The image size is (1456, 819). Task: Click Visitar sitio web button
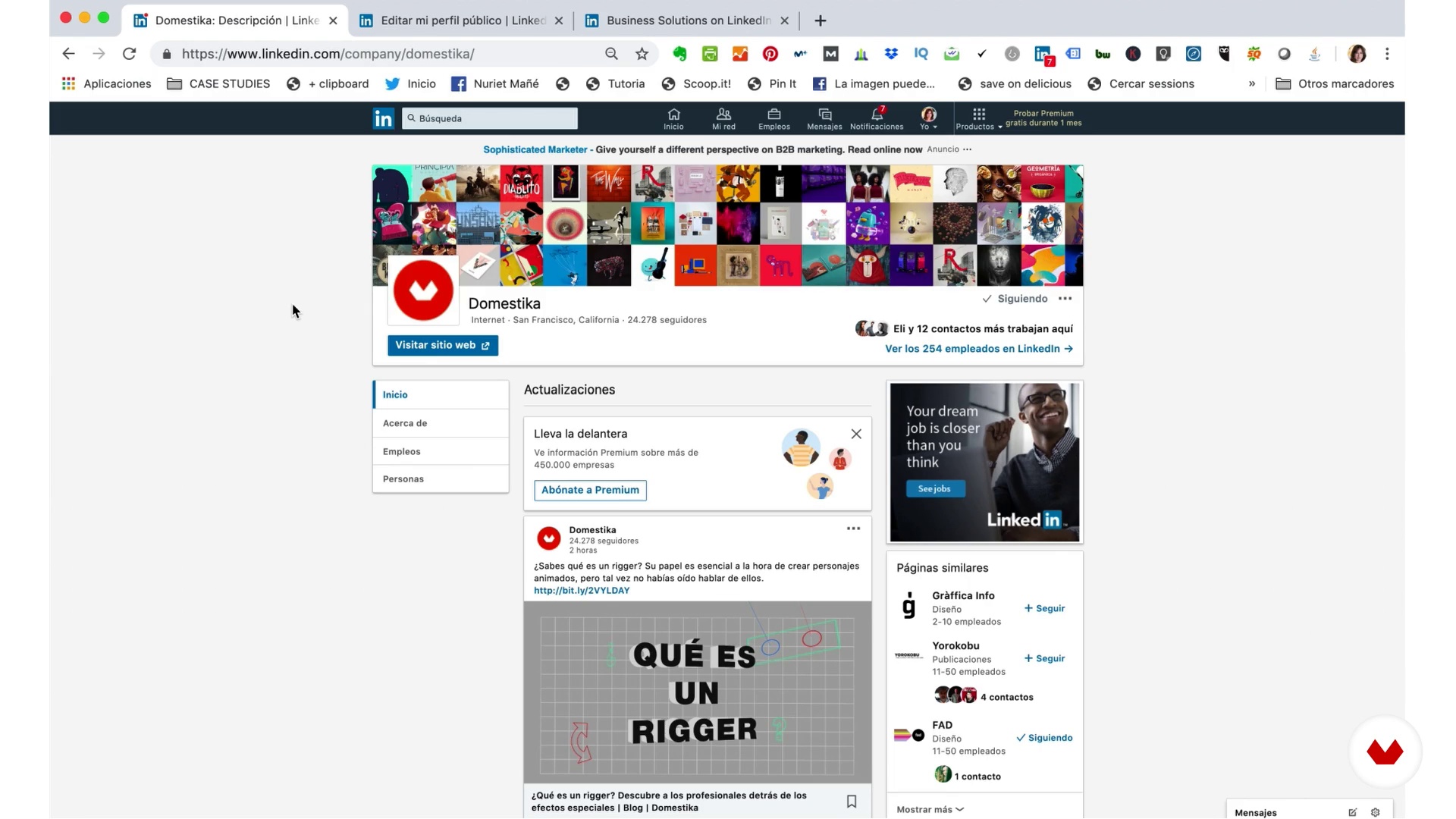click(x=443, y=345)
